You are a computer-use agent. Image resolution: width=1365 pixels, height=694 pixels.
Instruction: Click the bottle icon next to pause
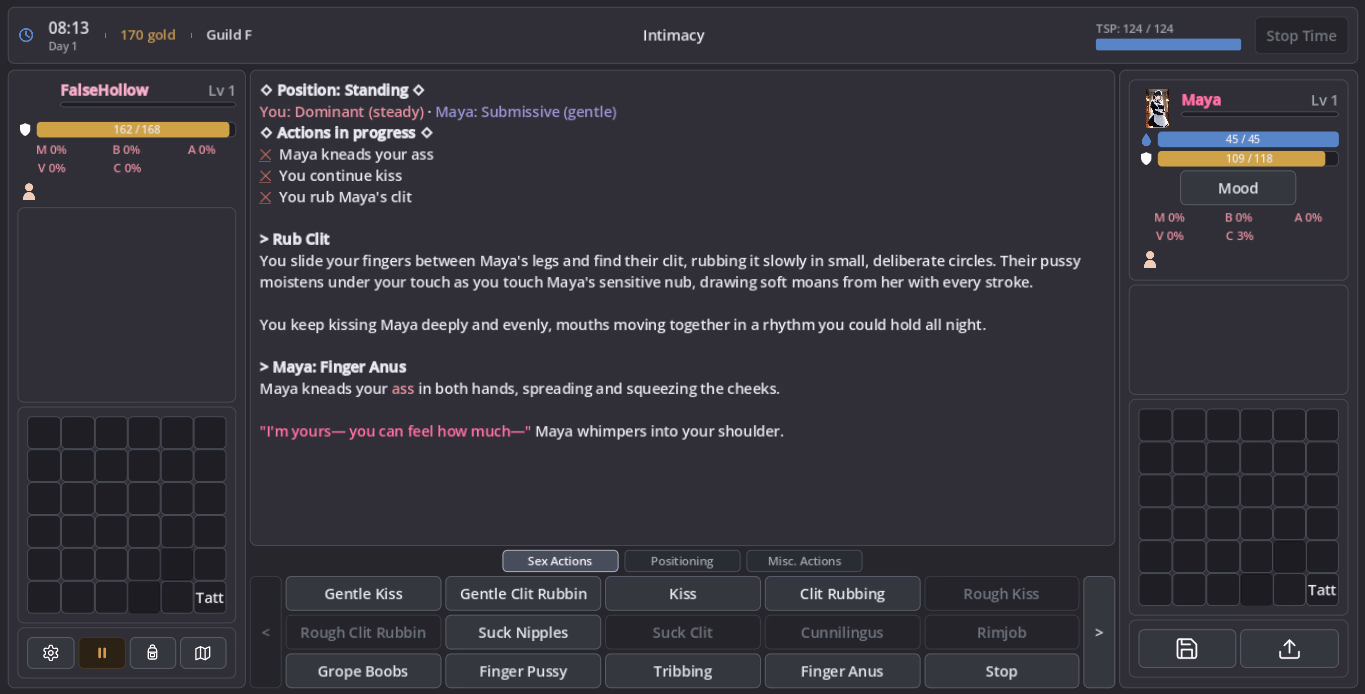coord(152,653)
